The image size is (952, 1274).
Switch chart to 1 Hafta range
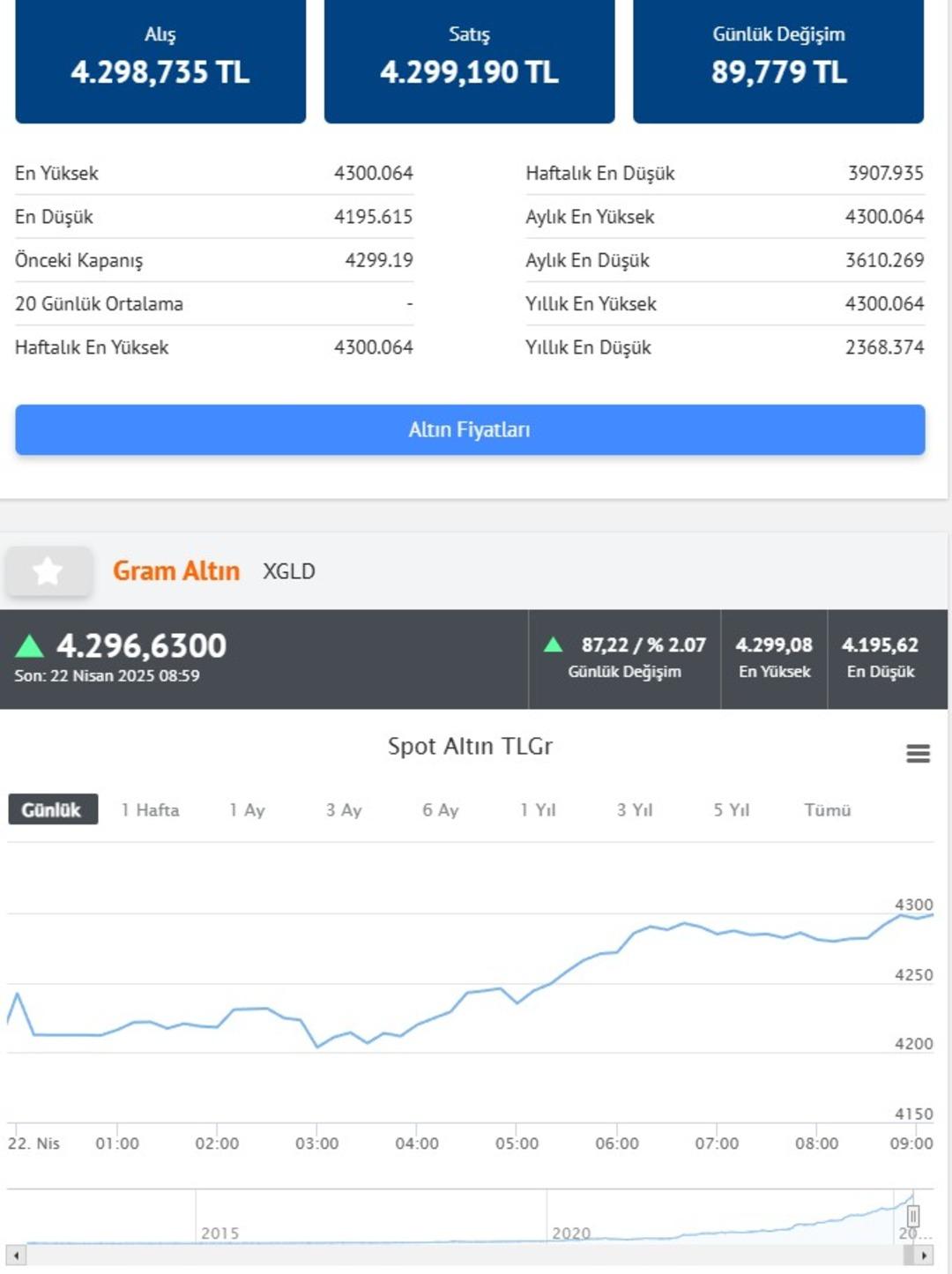click(150, 809)
